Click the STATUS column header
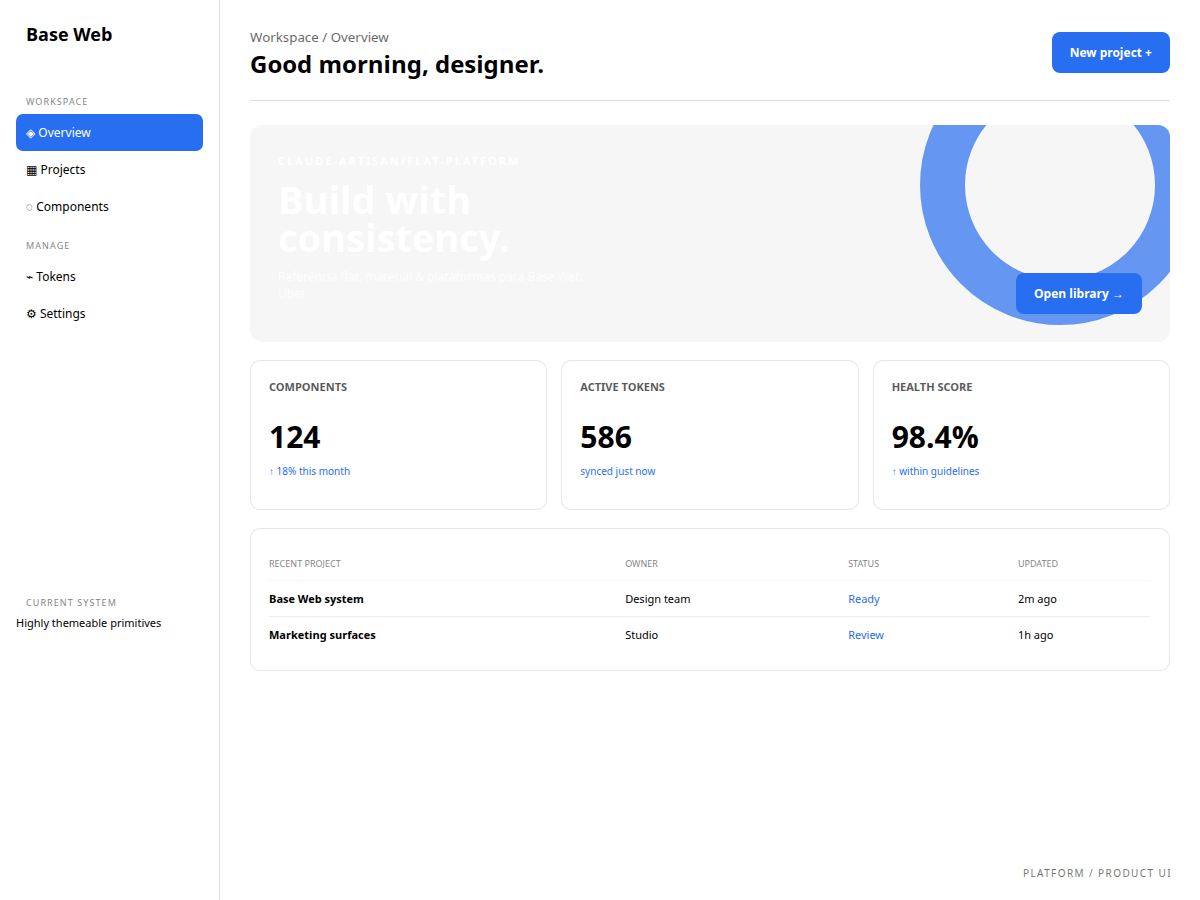Screen dimensions: 1200x900 point(864,564)
